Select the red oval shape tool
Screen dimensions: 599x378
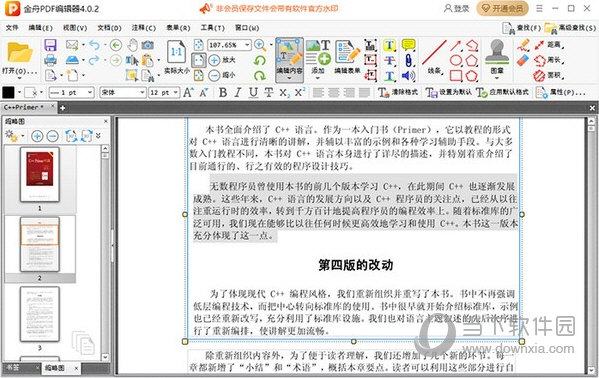pos(455,60)
